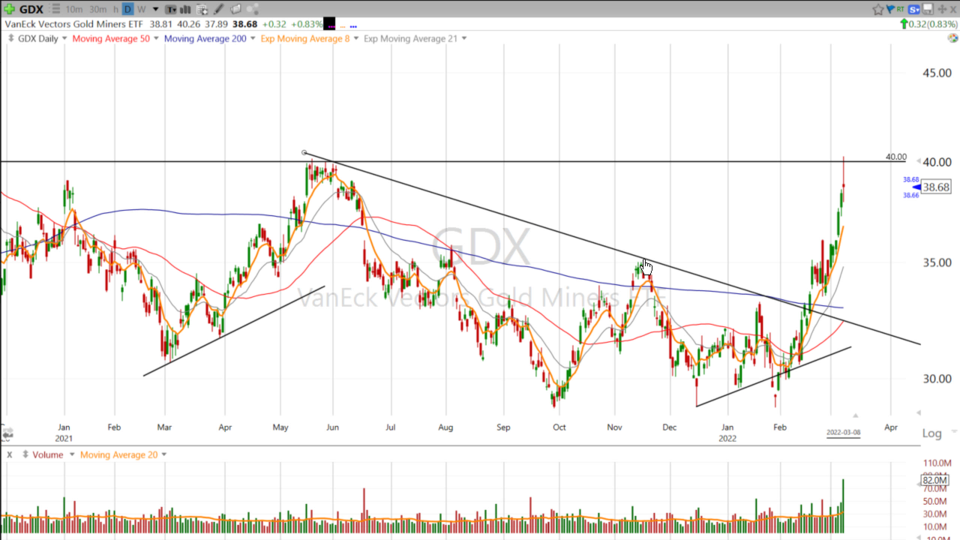Click the notes tag icon in toolbar
960x540 pixels.
(236, 9)
